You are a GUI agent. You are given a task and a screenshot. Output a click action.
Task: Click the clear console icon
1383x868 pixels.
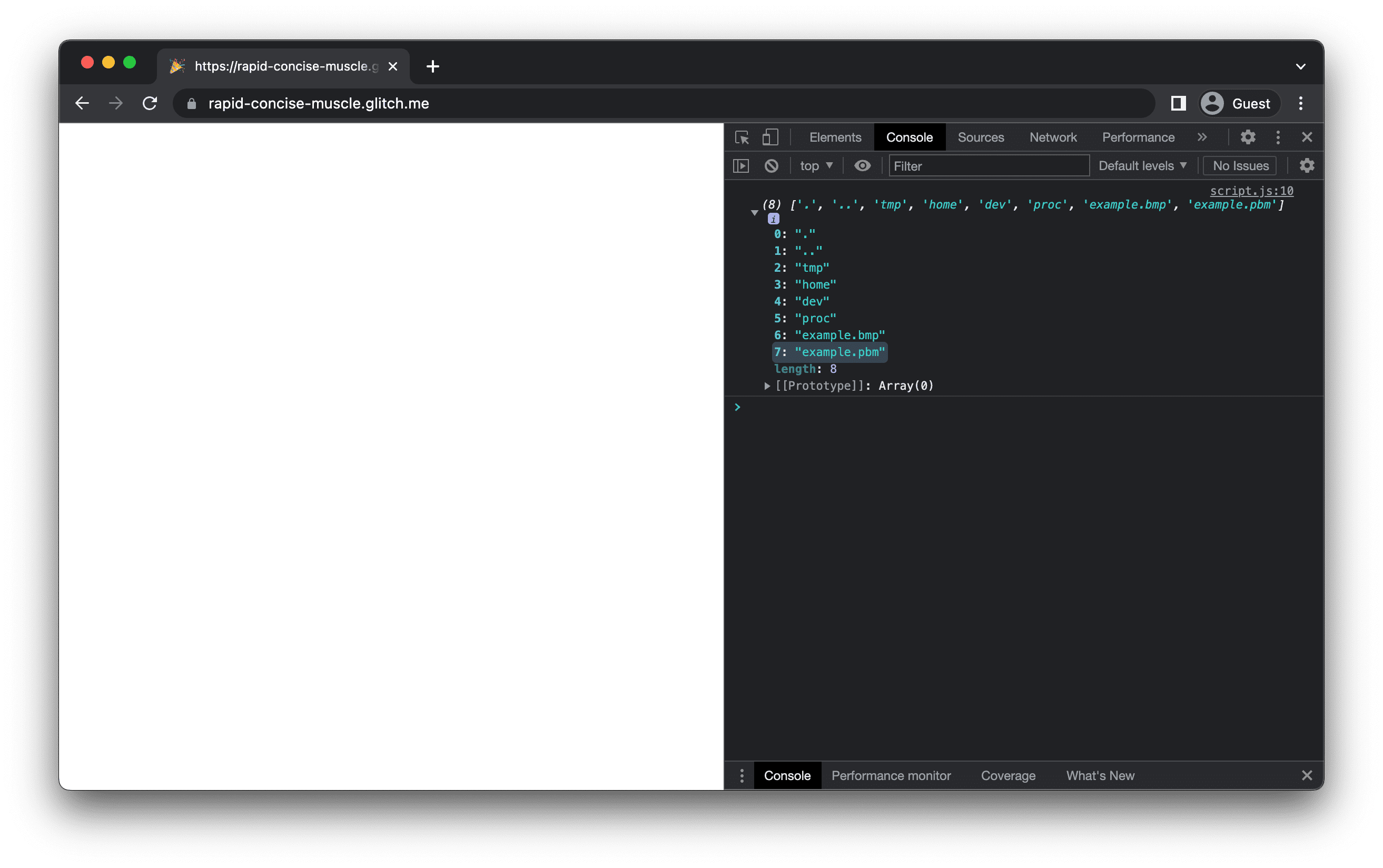point(772,165)
